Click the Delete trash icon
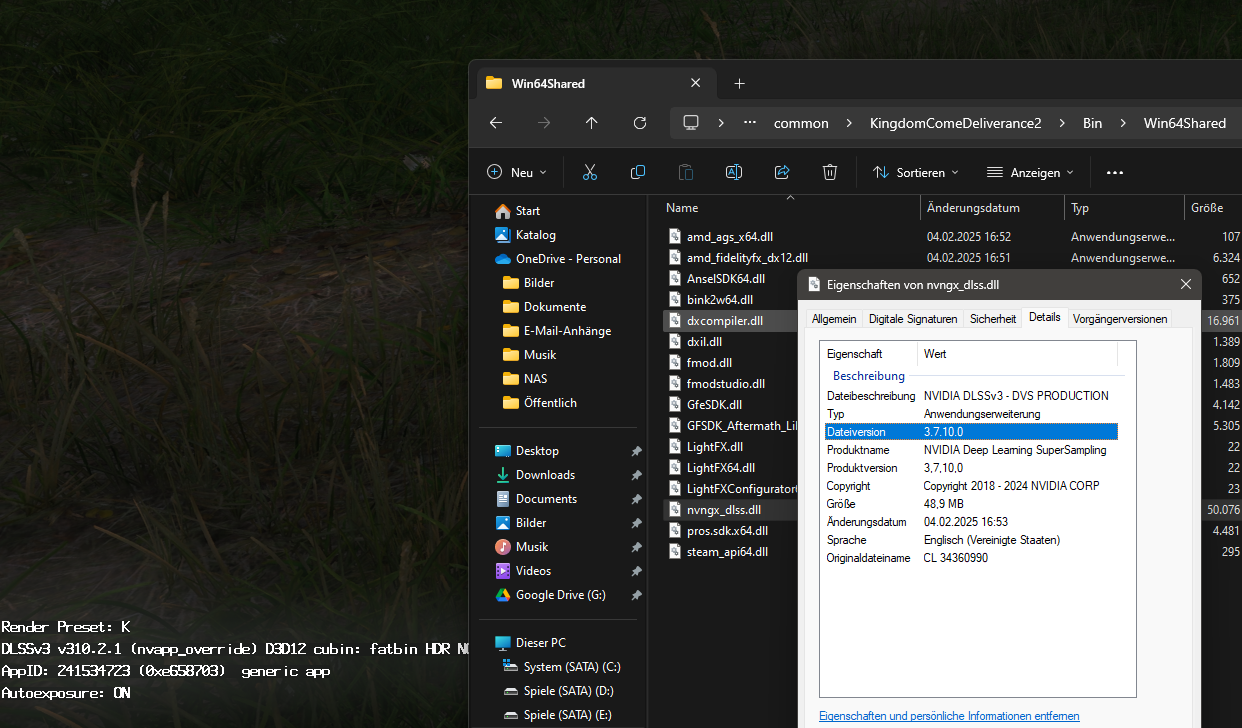Screen dimensions: 1242x728 click(x=830, y=172)
